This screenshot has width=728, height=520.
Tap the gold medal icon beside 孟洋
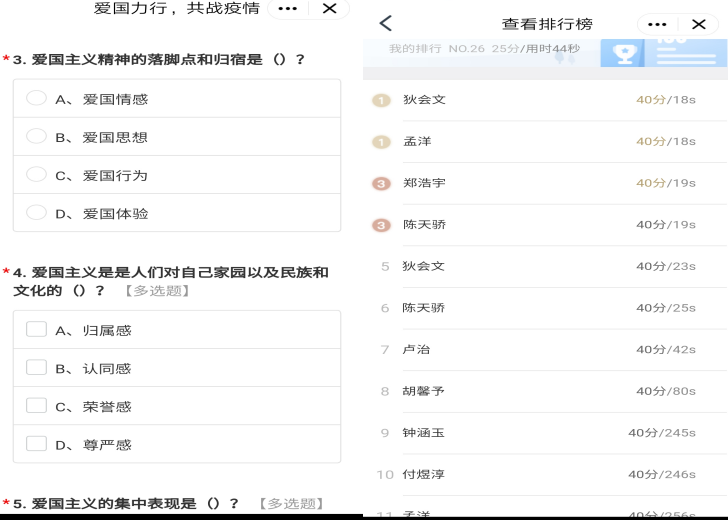380,141
